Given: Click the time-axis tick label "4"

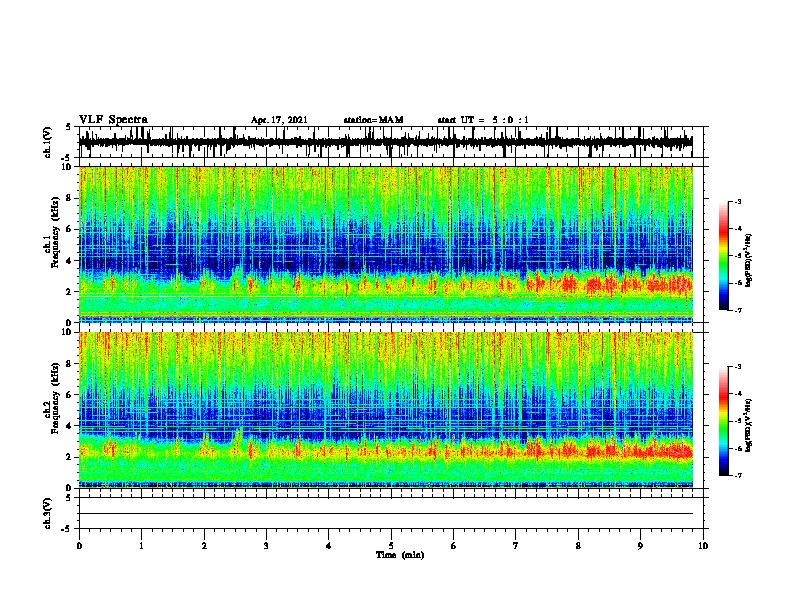Looking at the screenshot, I should (329, 546).
